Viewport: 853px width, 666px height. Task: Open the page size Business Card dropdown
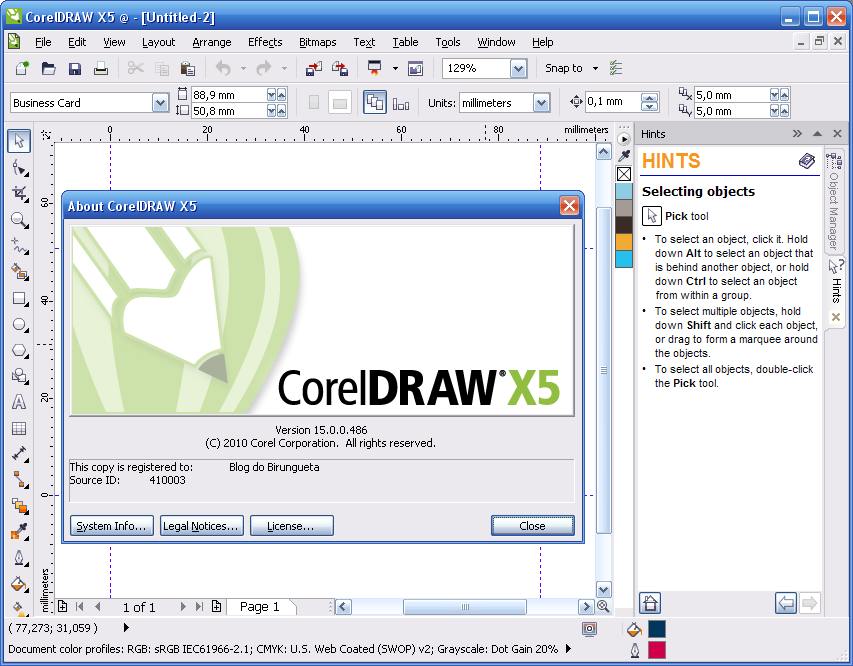[160, 102]
